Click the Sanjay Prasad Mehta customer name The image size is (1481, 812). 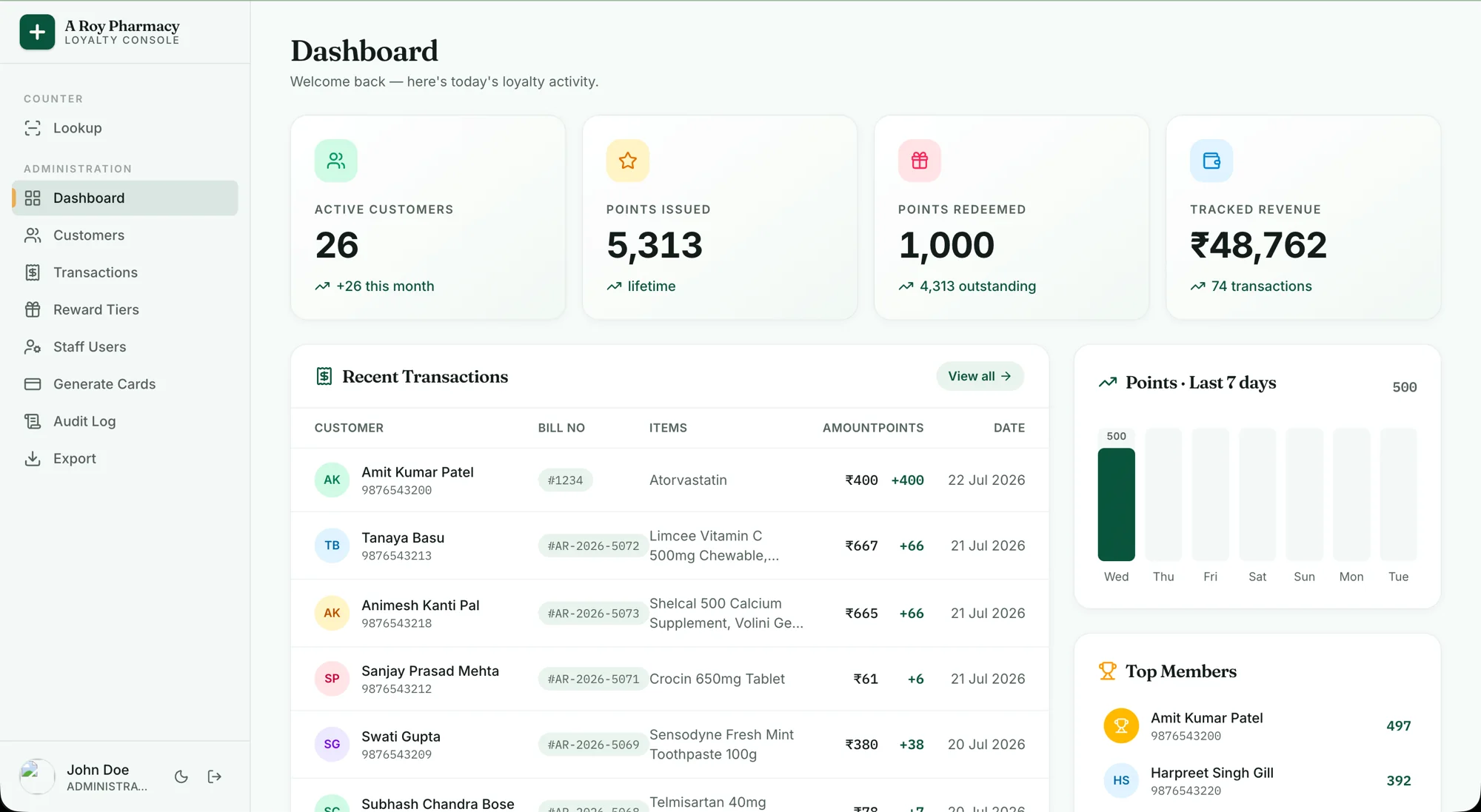pyautogui.click(x=430, y=671)
